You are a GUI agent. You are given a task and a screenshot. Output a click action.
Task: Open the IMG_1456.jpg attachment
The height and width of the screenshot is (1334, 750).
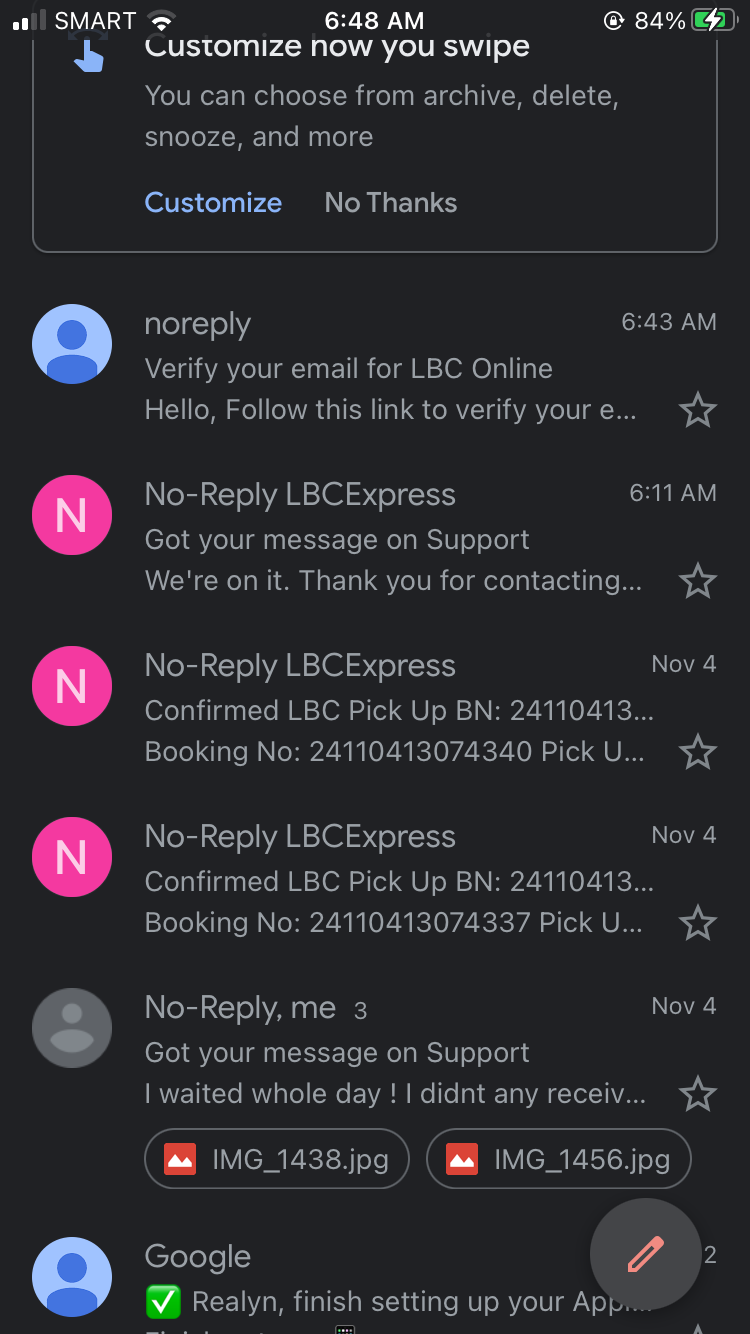pos(558,1159)
